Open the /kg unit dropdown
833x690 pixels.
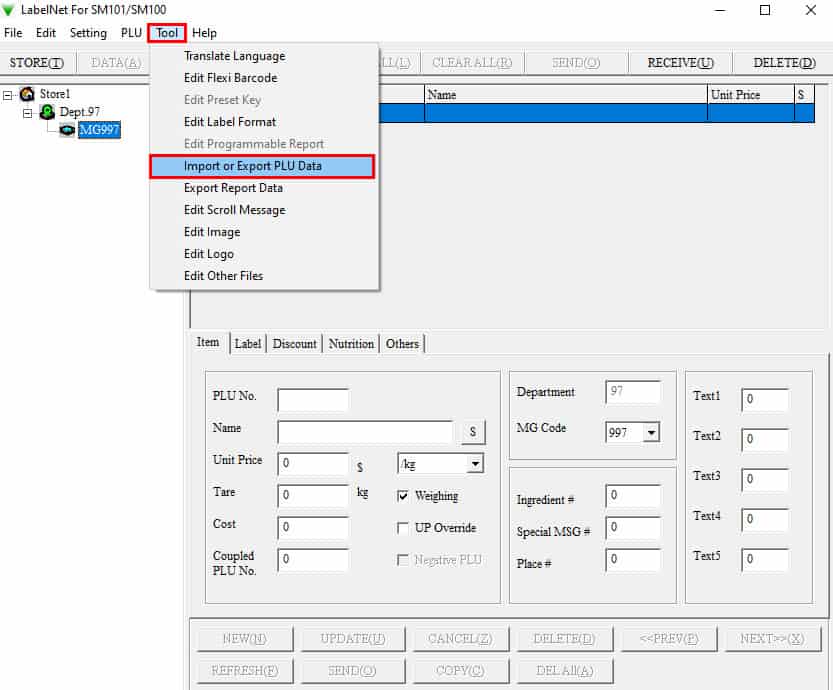coord(475,464)
